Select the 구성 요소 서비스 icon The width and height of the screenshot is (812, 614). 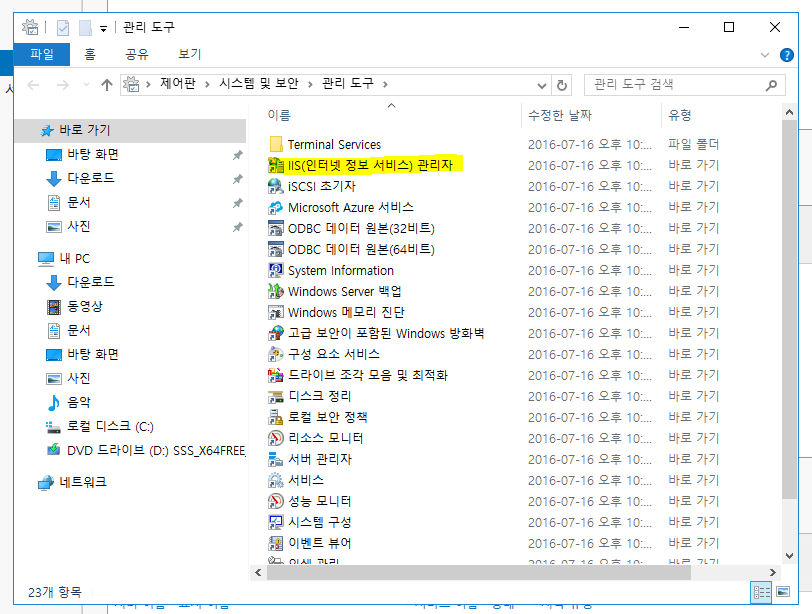tap(276, 354)
